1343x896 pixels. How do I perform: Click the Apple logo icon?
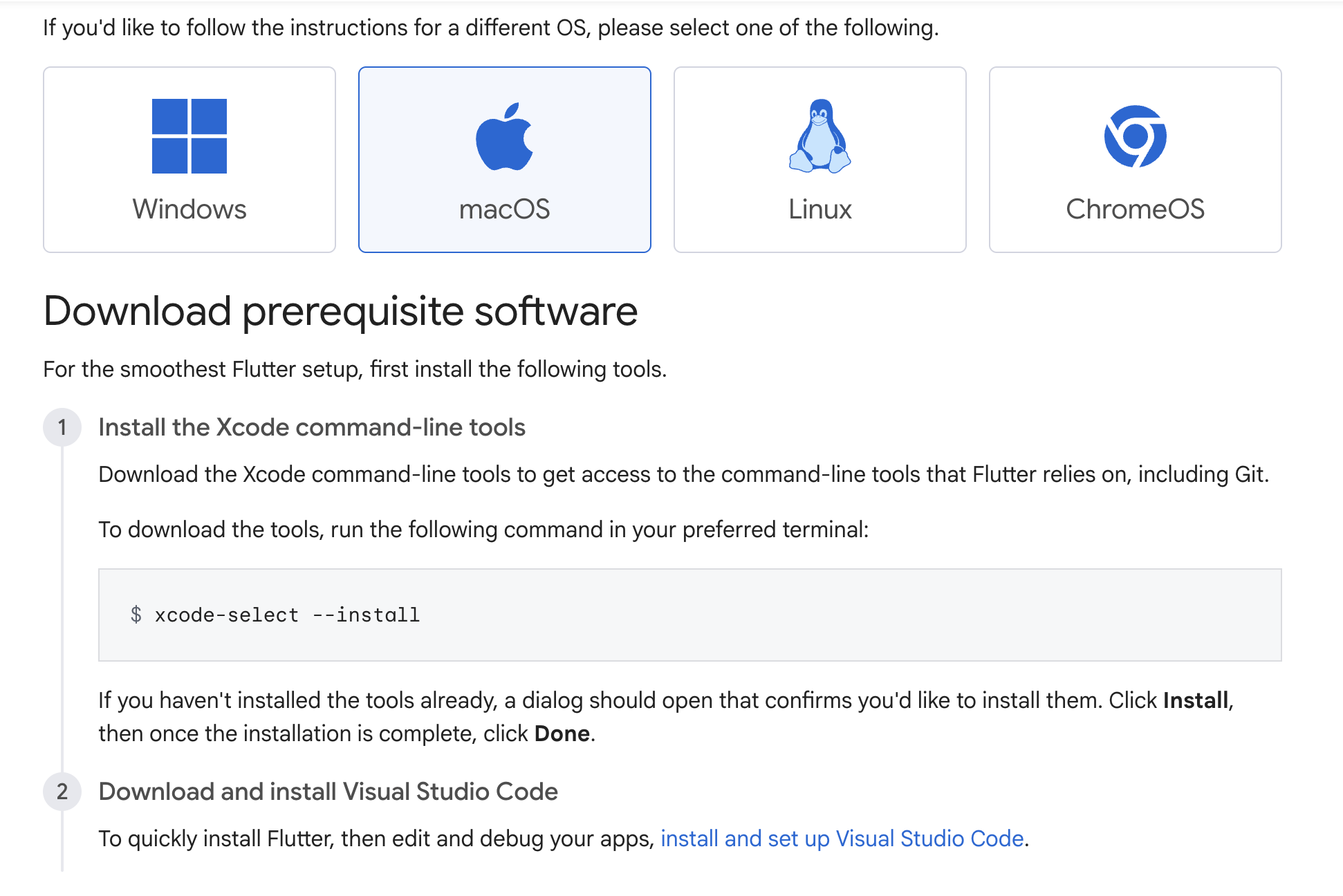(x=505, y=137)
